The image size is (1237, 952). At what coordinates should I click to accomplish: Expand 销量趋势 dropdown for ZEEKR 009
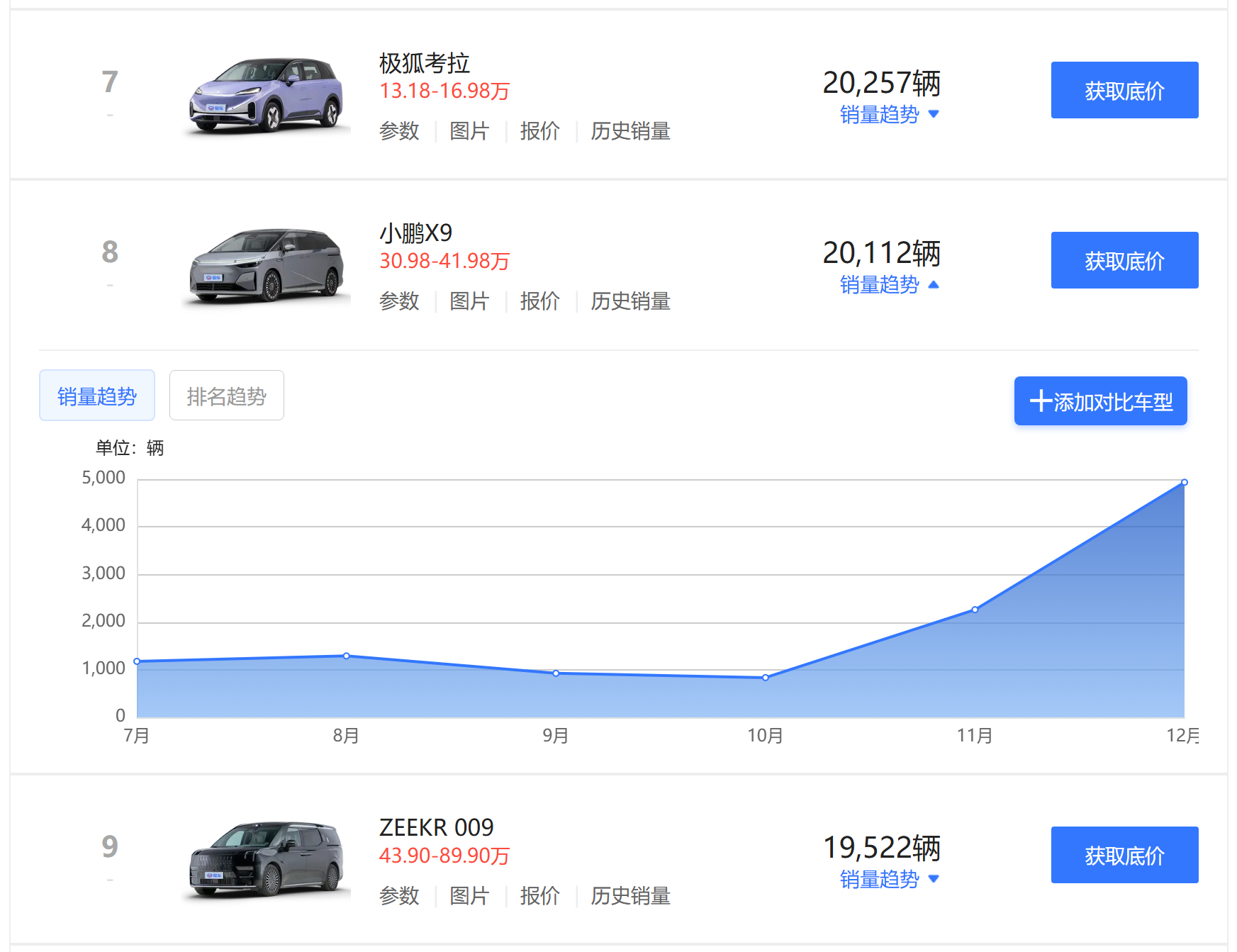(x=889, y=879)
